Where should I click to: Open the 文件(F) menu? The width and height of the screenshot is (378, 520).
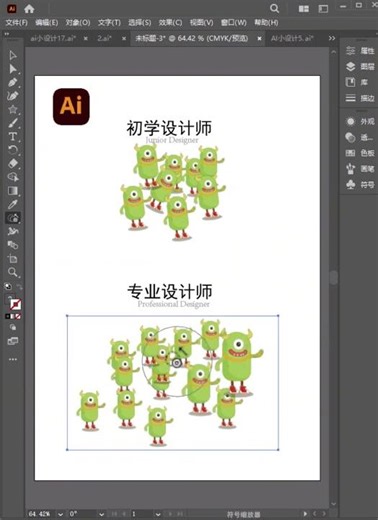[x=16, y=23]
